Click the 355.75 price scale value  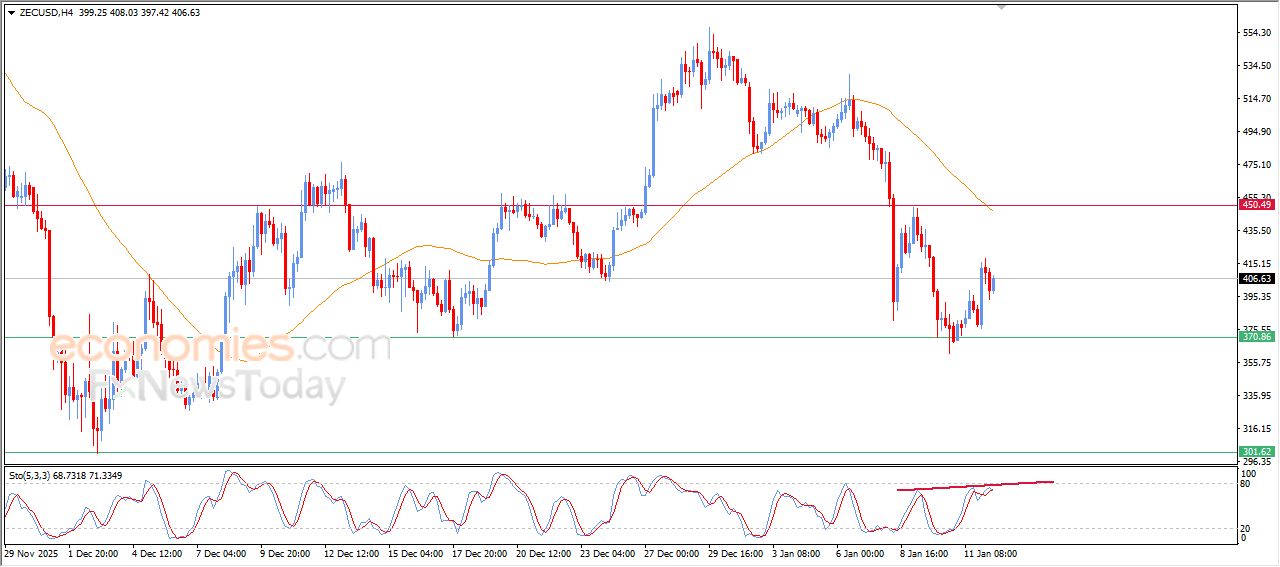[x=1256, y=363]
